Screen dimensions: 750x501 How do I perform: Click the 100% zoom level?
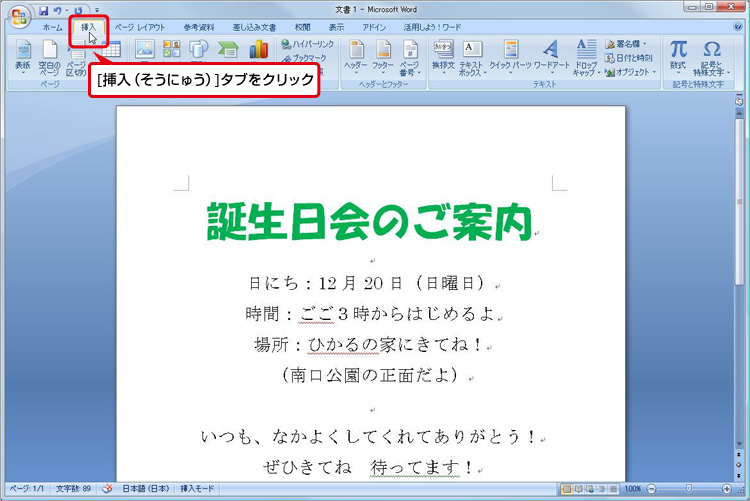pos(632,489)
